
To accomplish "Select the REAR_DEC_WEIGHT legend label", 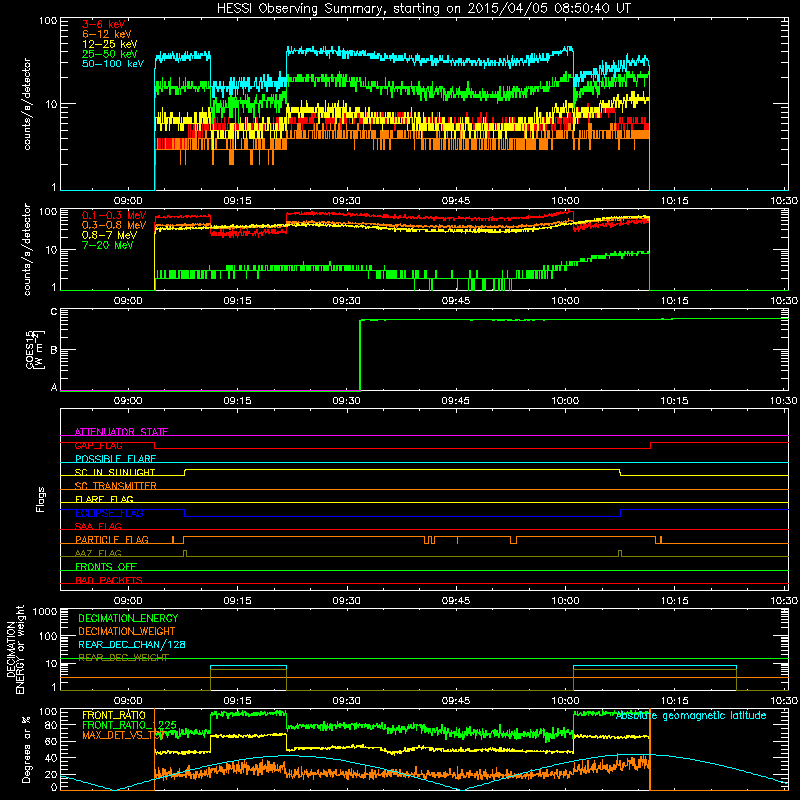I will click(x=123, y=658).
